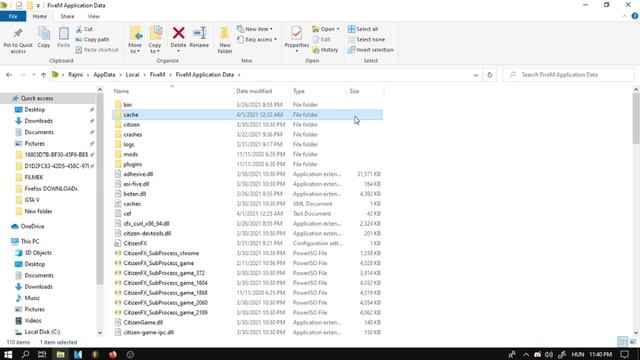Click the Search FiveM Application Data box
Image resolution: width=640 pixels, height=360 pixels.
[x=569, y=75]
